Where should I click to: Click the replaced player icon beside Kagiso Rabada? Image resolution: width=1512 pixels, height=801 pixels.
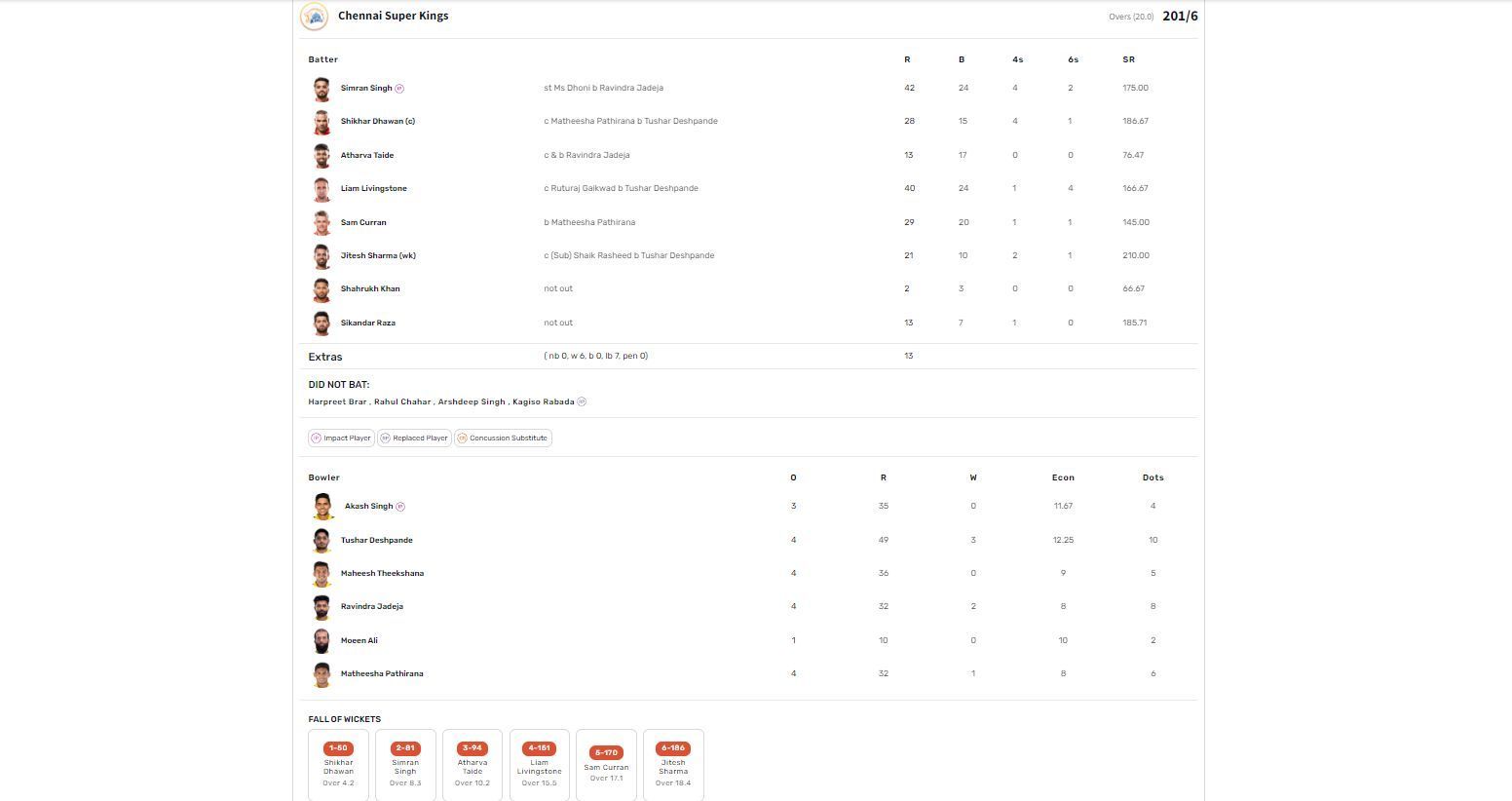click(x=582, y=401)
